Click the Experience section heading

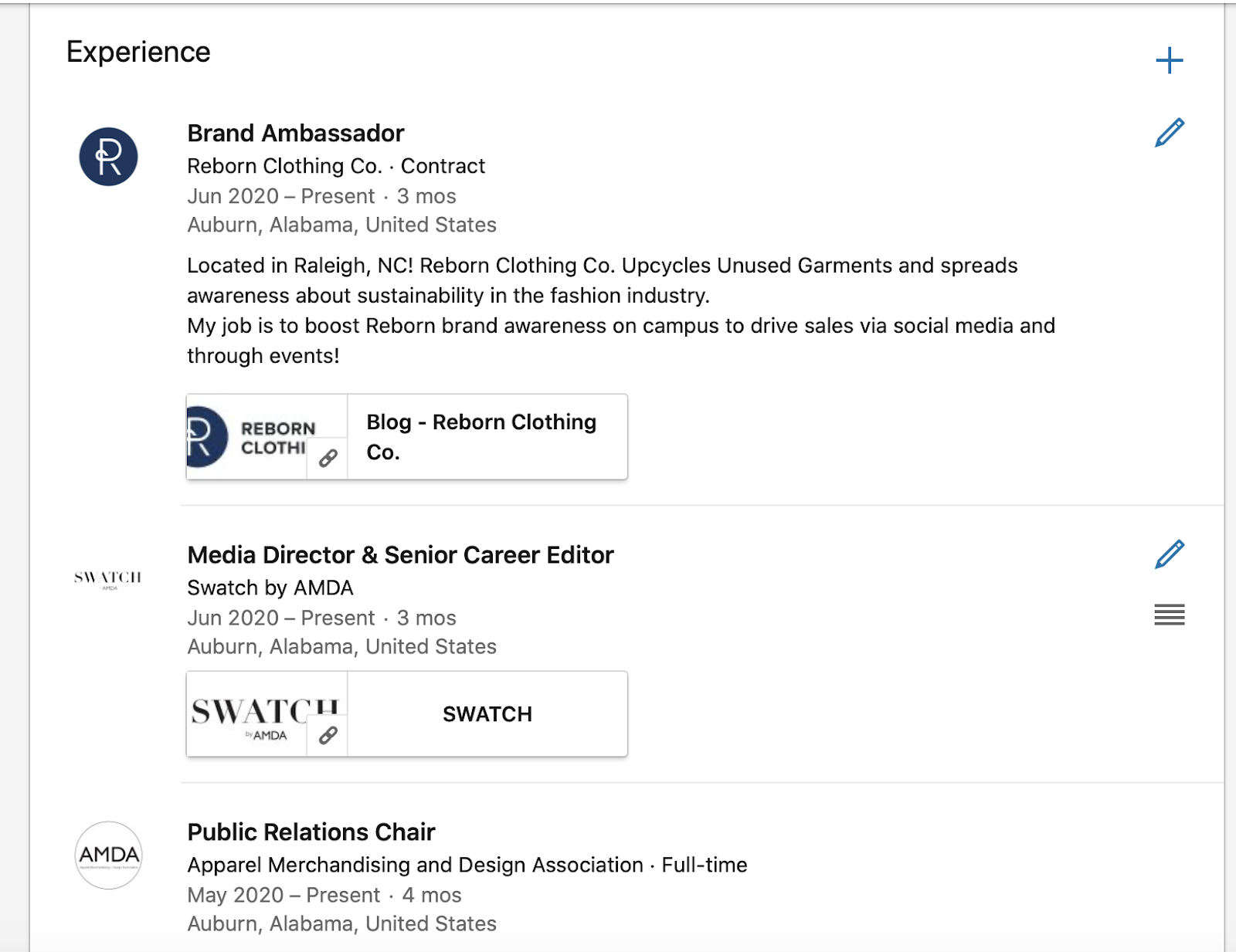click(x=138, y=52)
